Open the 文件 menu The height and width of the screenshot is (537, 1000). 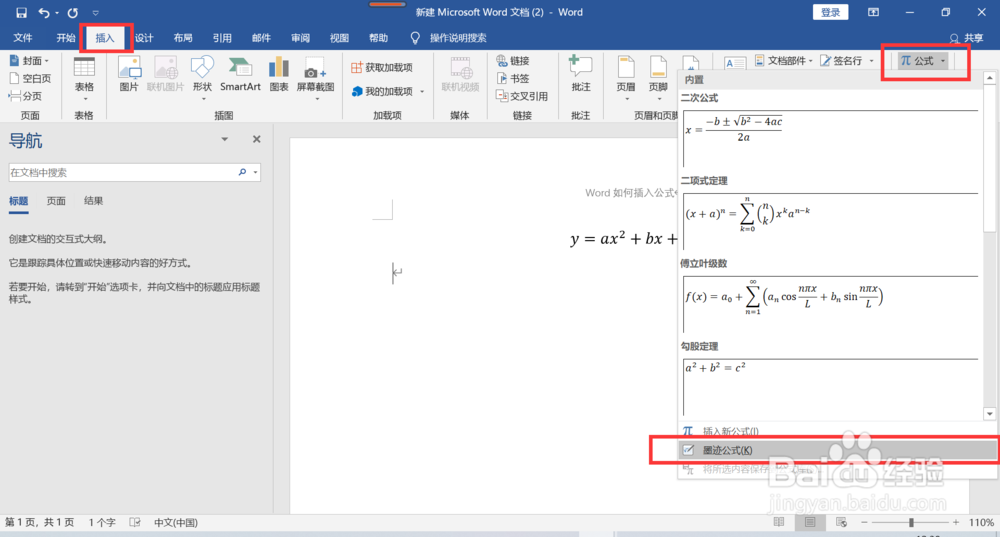[23, 38]
